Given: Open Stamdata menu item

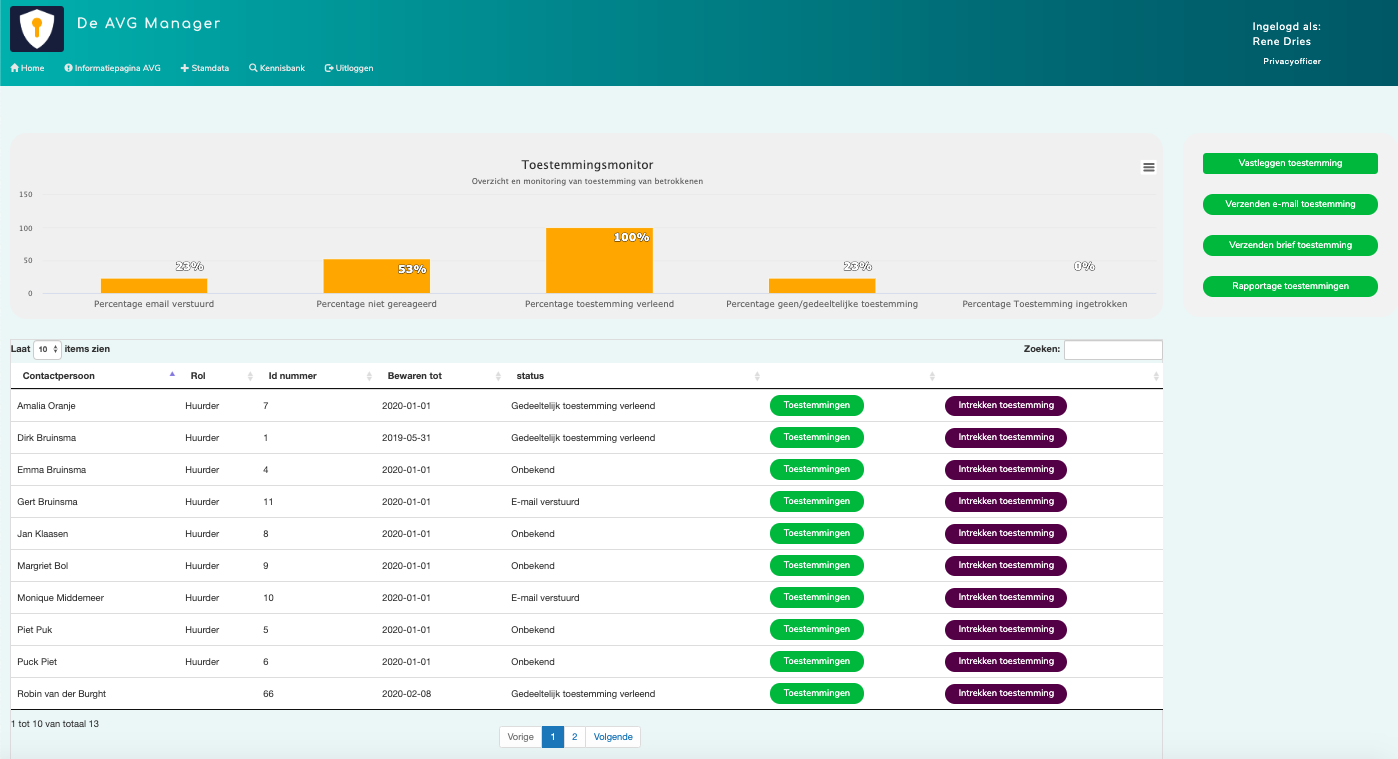Looking at the screenshot, I should click(x=205, y=68).
